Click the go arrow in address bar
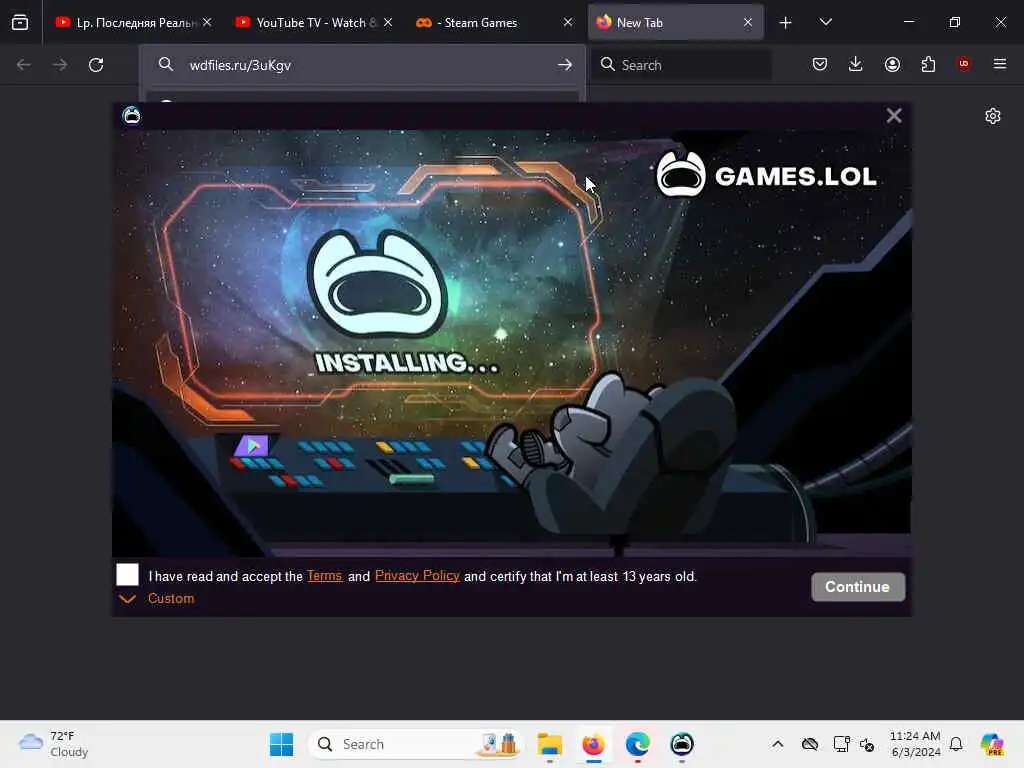 click(565, 65)
